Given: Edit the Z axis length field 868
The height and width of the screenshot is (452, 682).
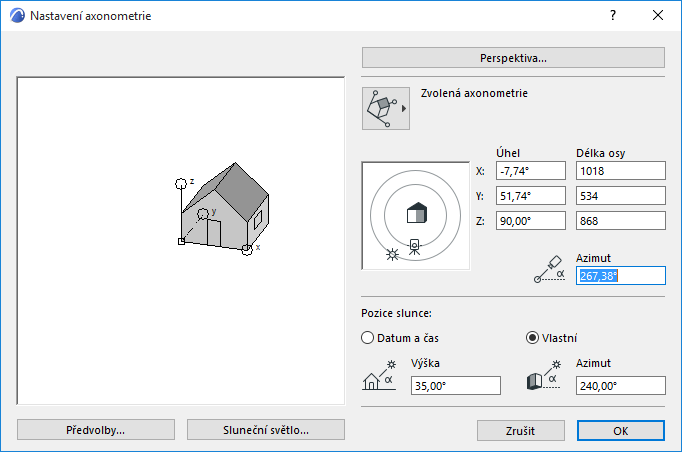Looking at the screenshot, I should click(621, 221).
